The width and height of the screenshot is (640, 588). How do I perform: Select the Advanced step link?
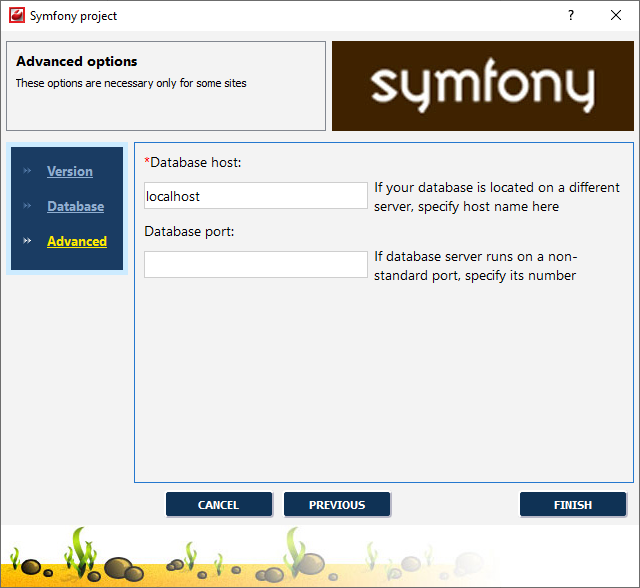tap(77, 241)
